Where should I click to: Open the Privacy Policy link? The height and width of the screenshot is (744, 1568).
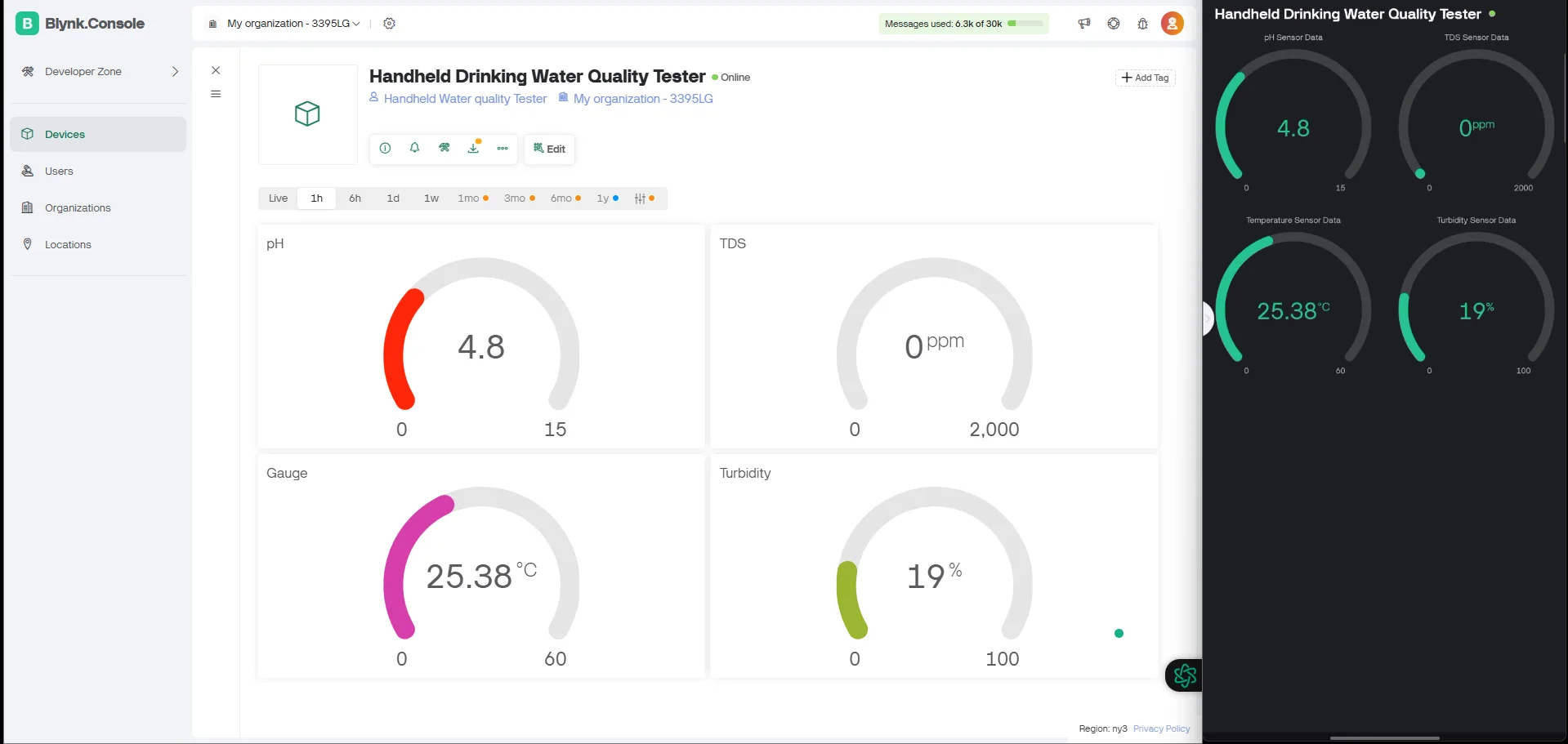pos(1161,728)
